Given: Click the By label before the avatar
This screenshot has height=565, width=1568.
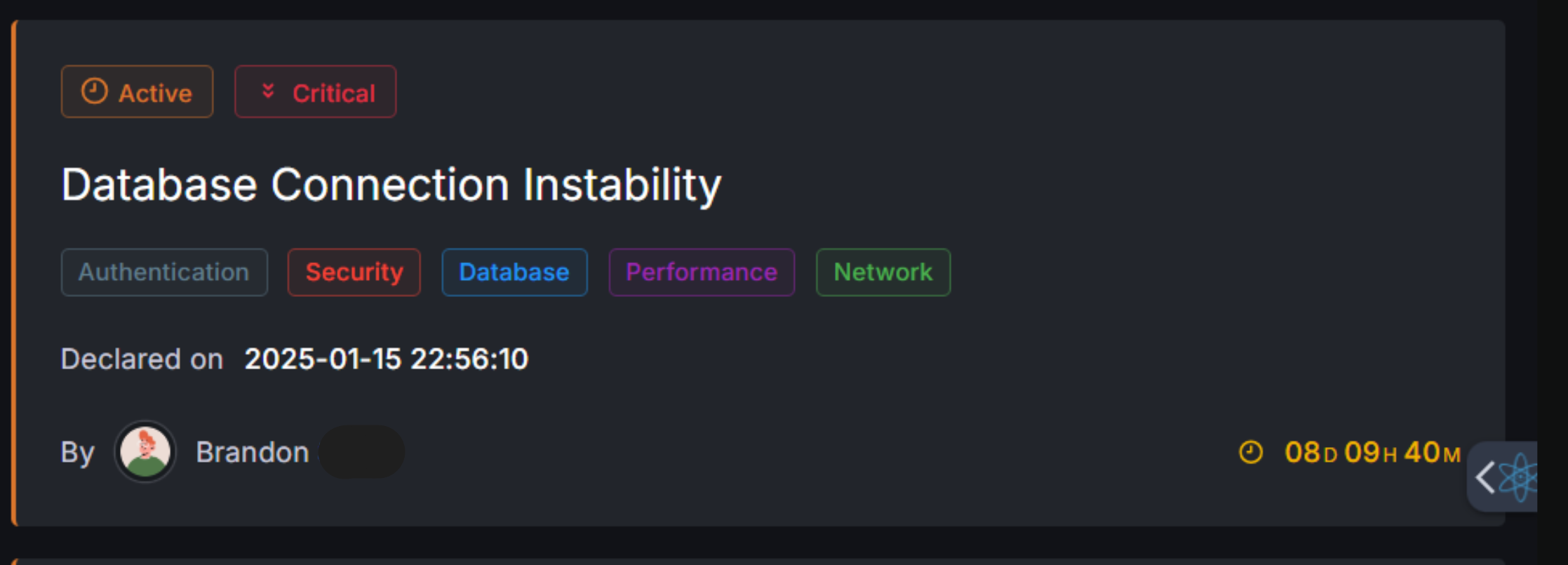Looking at the screenshot, I should (77, 453).
